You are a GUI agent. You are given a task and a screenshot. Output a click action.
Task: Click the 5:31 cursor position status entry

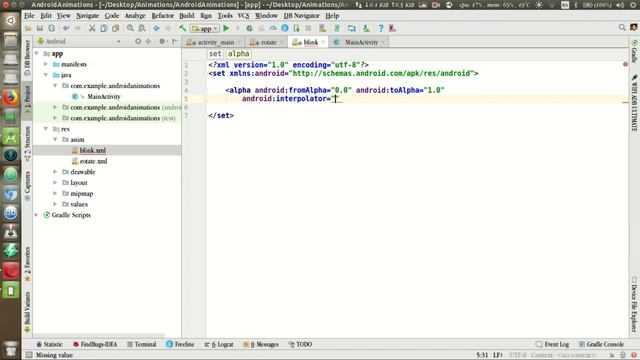(x=482, y=355)
